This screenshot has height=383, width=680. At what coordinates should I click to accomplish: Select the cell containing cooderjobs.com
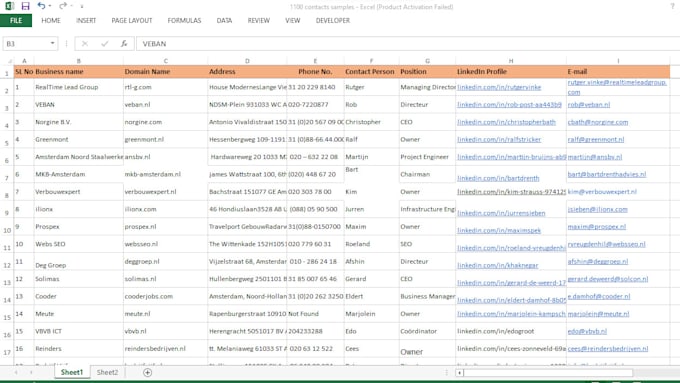[165, 296]
